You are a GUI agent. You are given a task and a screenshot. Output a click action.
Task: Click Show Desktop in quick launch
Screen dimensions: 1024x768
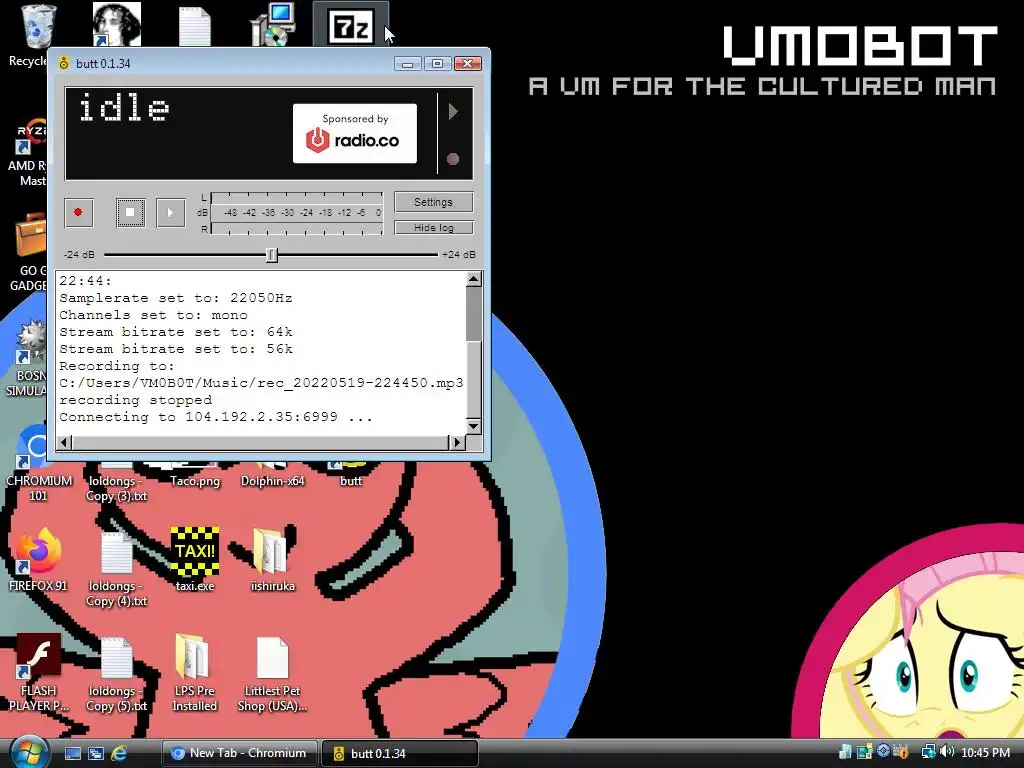click(x=72, y=754)
